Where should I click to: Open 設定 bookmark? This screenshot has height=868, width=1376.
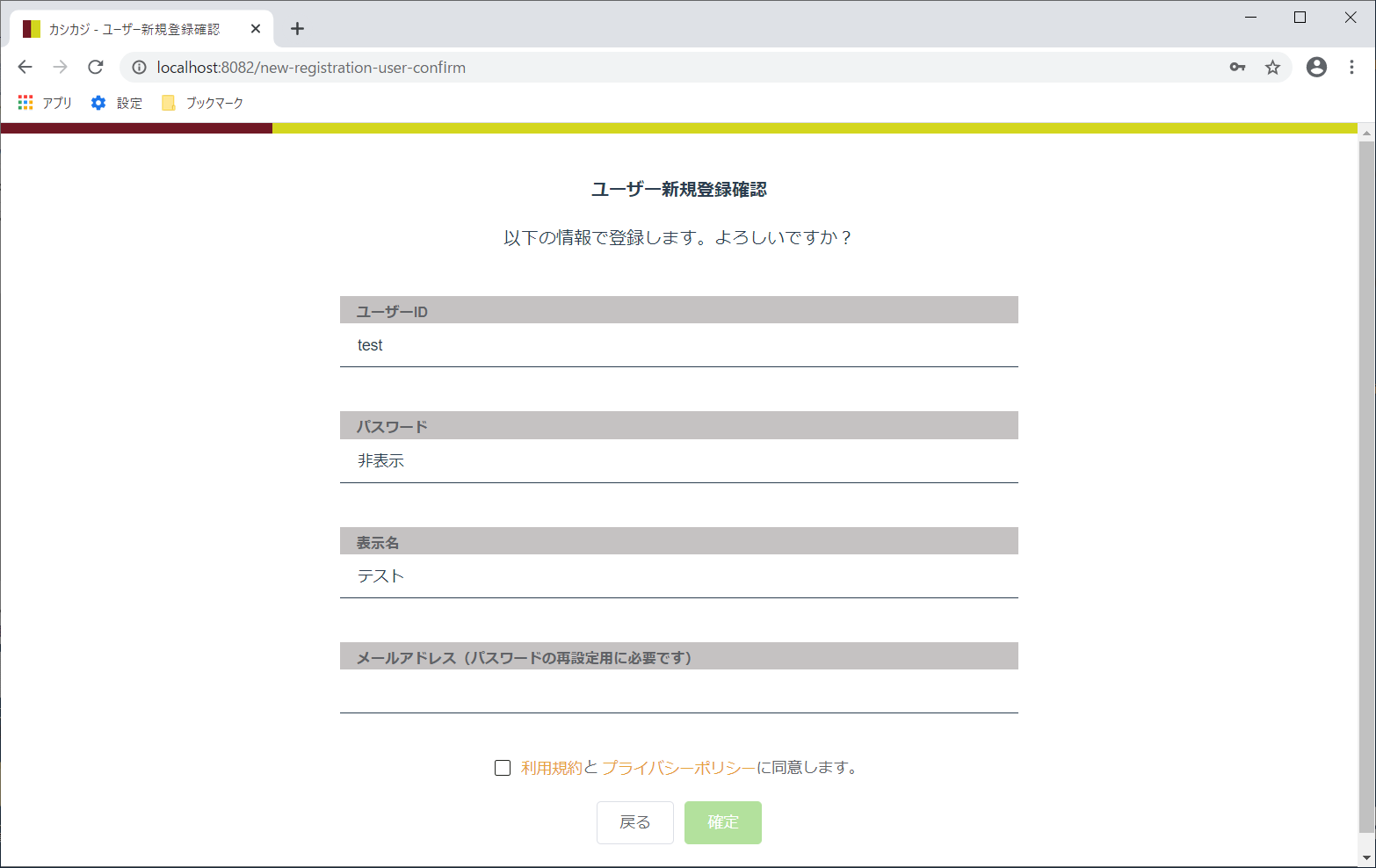[x=117, y=103]
